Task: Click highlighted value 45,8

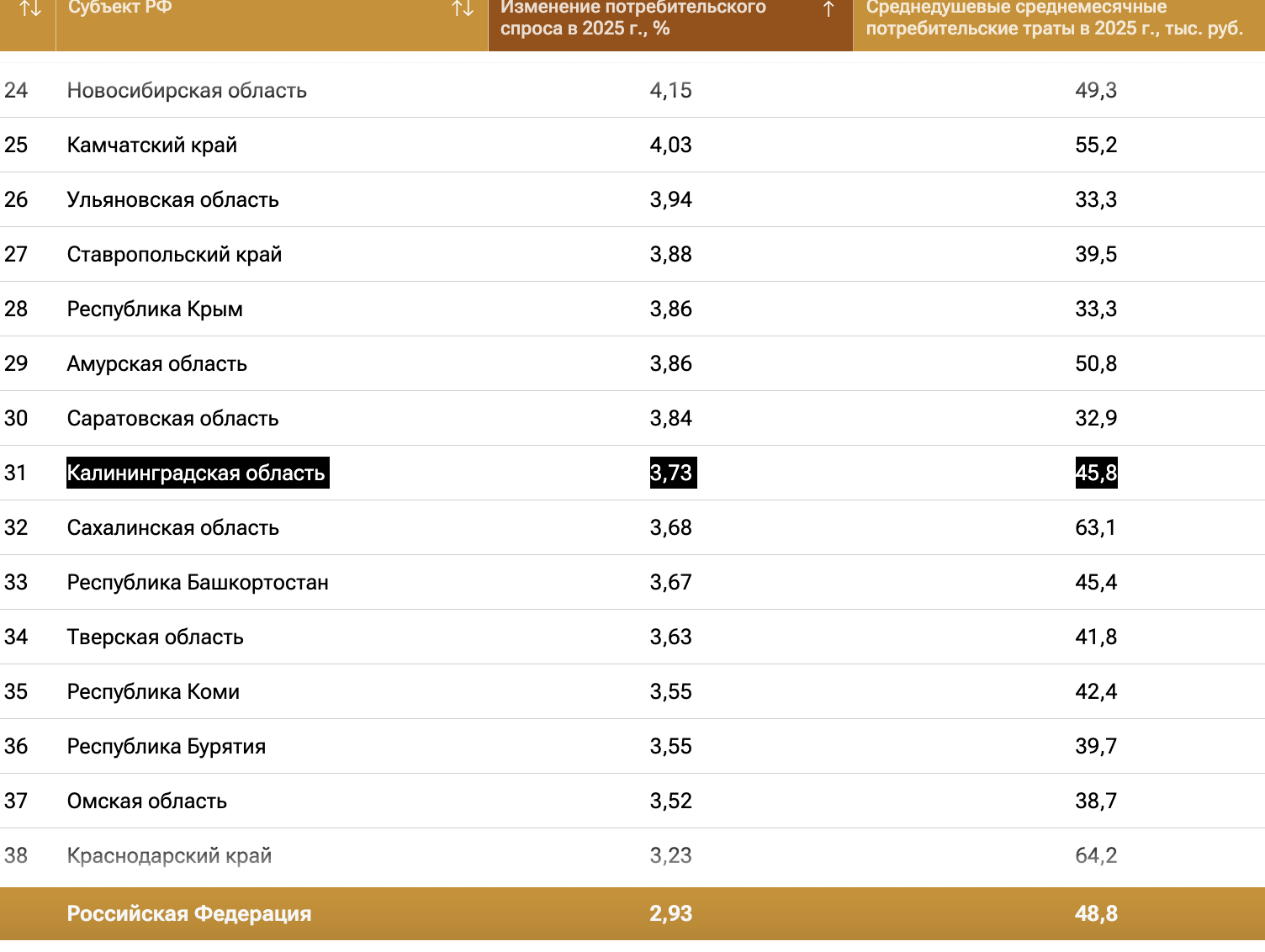Action: 1096,473
